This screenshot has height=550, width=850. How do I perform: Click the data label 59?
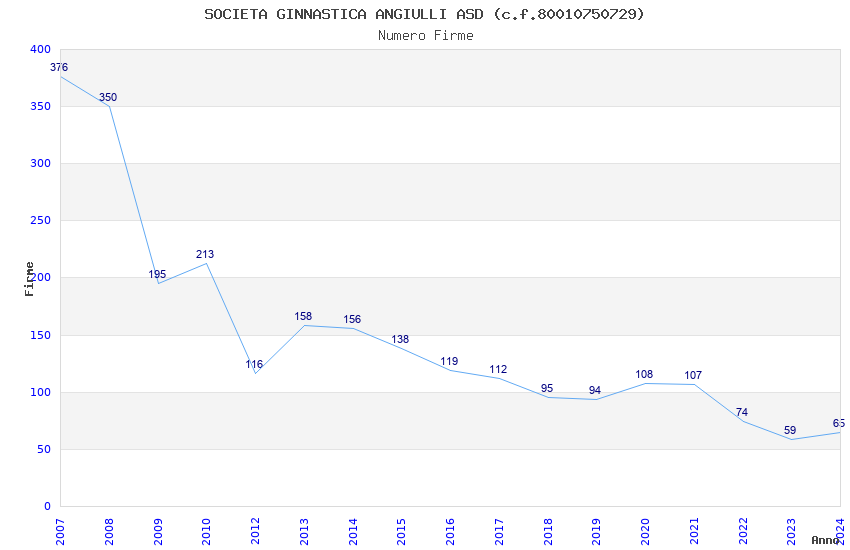point(790,430)
